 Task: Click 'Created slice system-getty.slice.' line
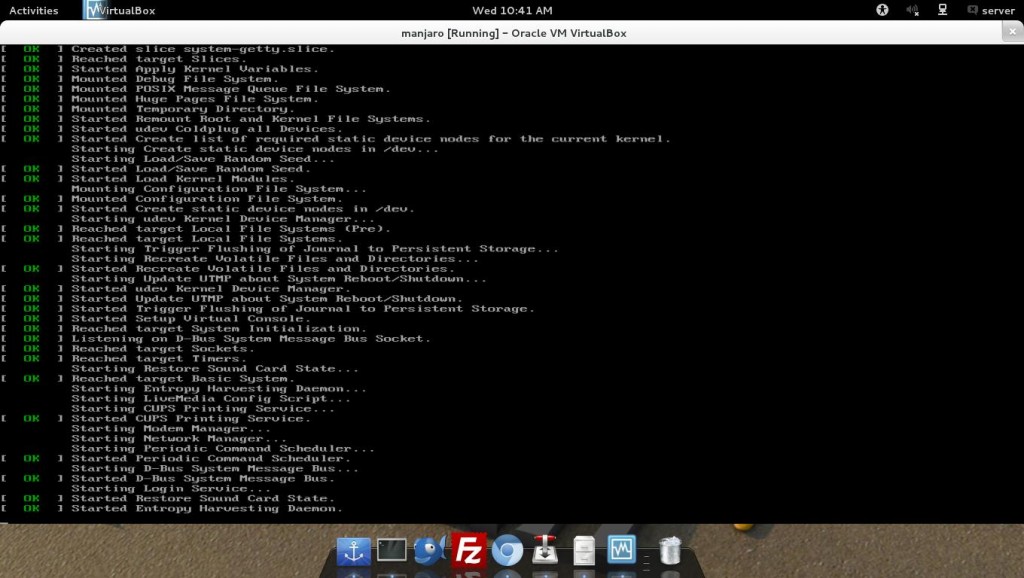[x=203, y=49]
